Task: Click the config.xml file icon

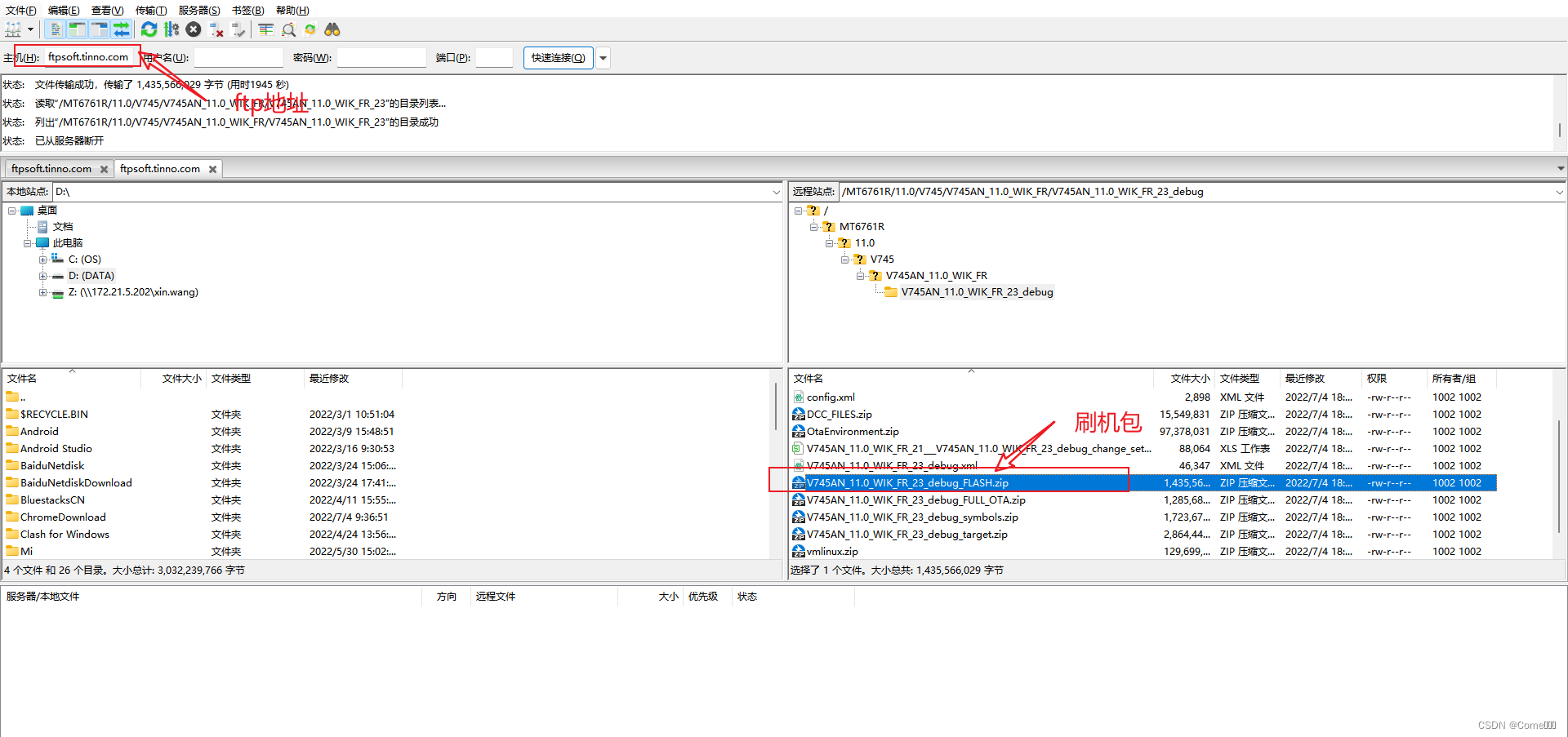Action: pyautogui.click(x=799, y=397)
